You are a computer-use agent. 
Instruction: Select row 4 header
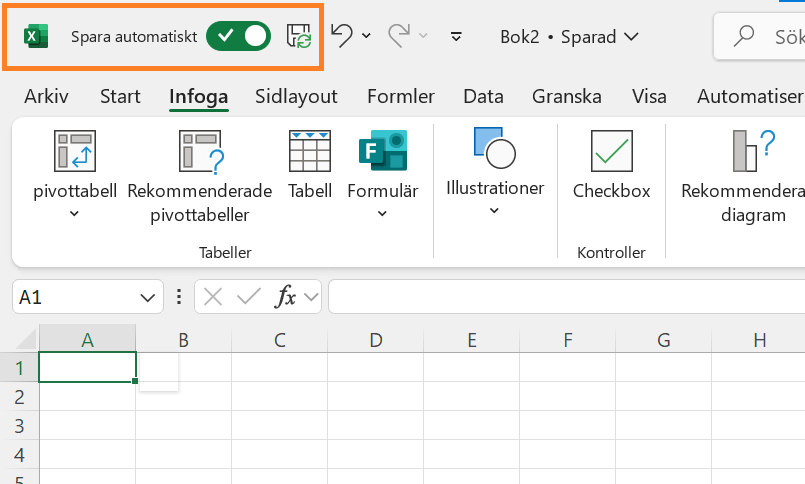point(19,455)
